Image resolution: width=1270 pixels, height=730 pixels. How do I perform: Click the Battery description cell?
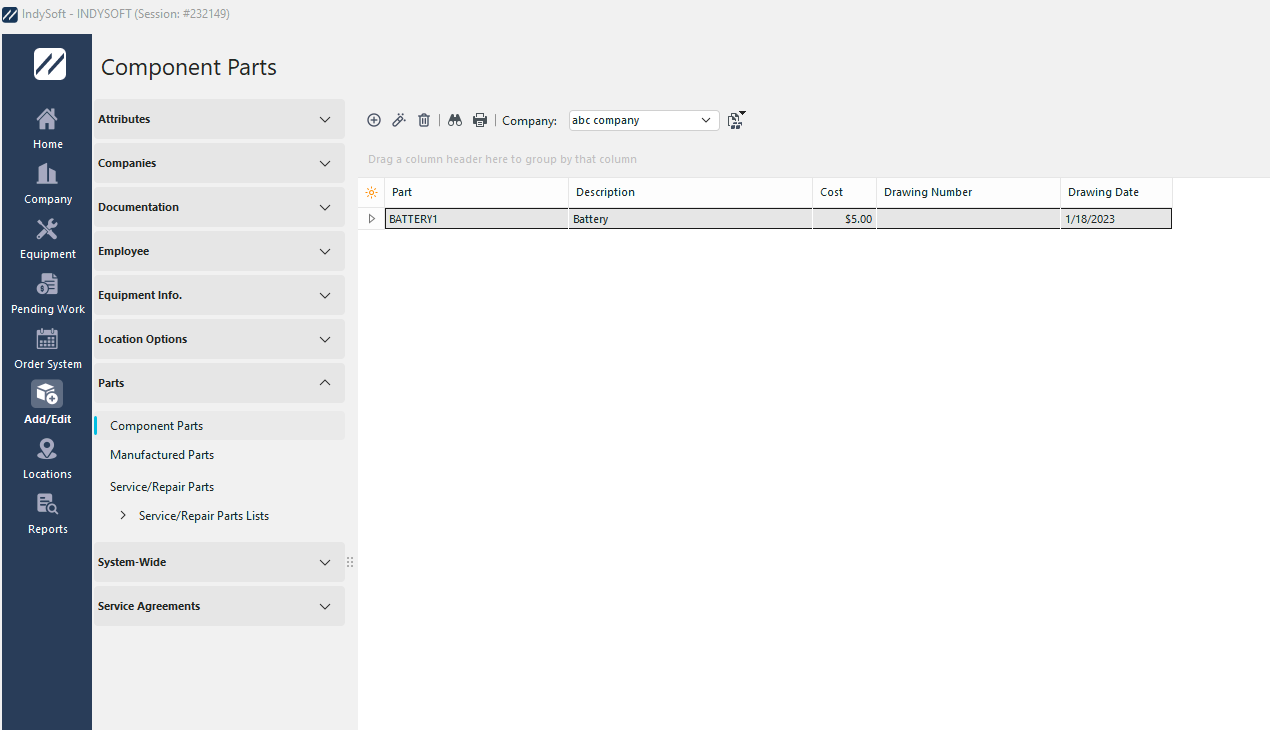click(x=690, y=219)
